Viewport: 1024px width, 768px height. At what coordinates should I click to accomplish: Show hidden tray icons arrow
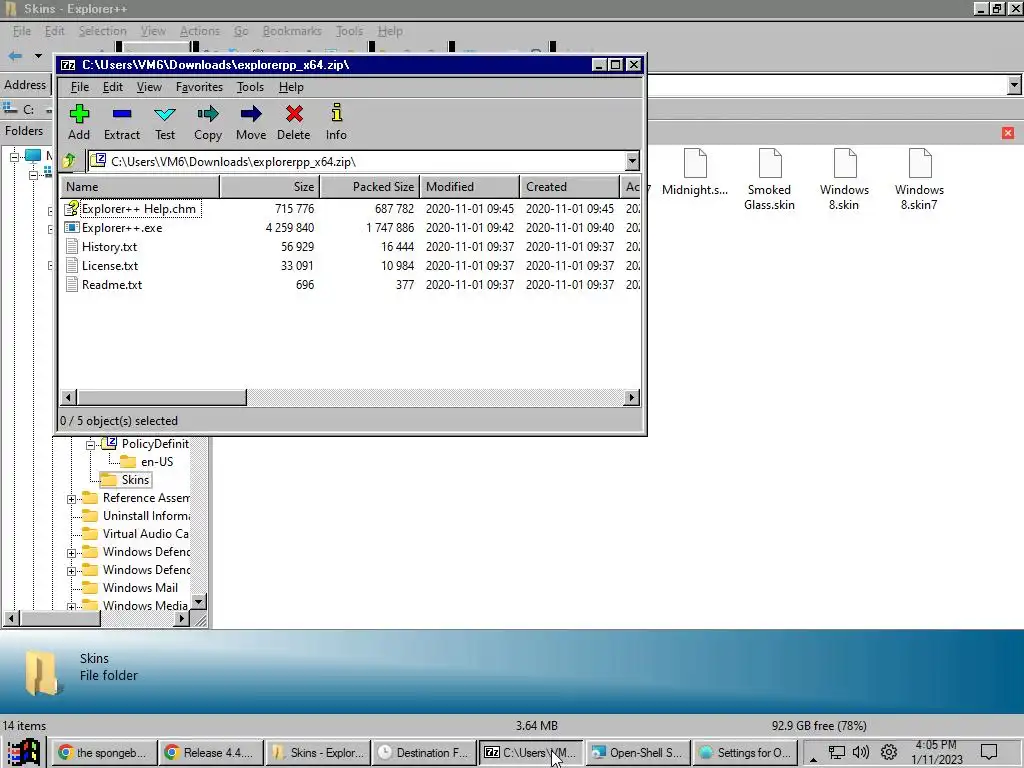tap(813, 758)
